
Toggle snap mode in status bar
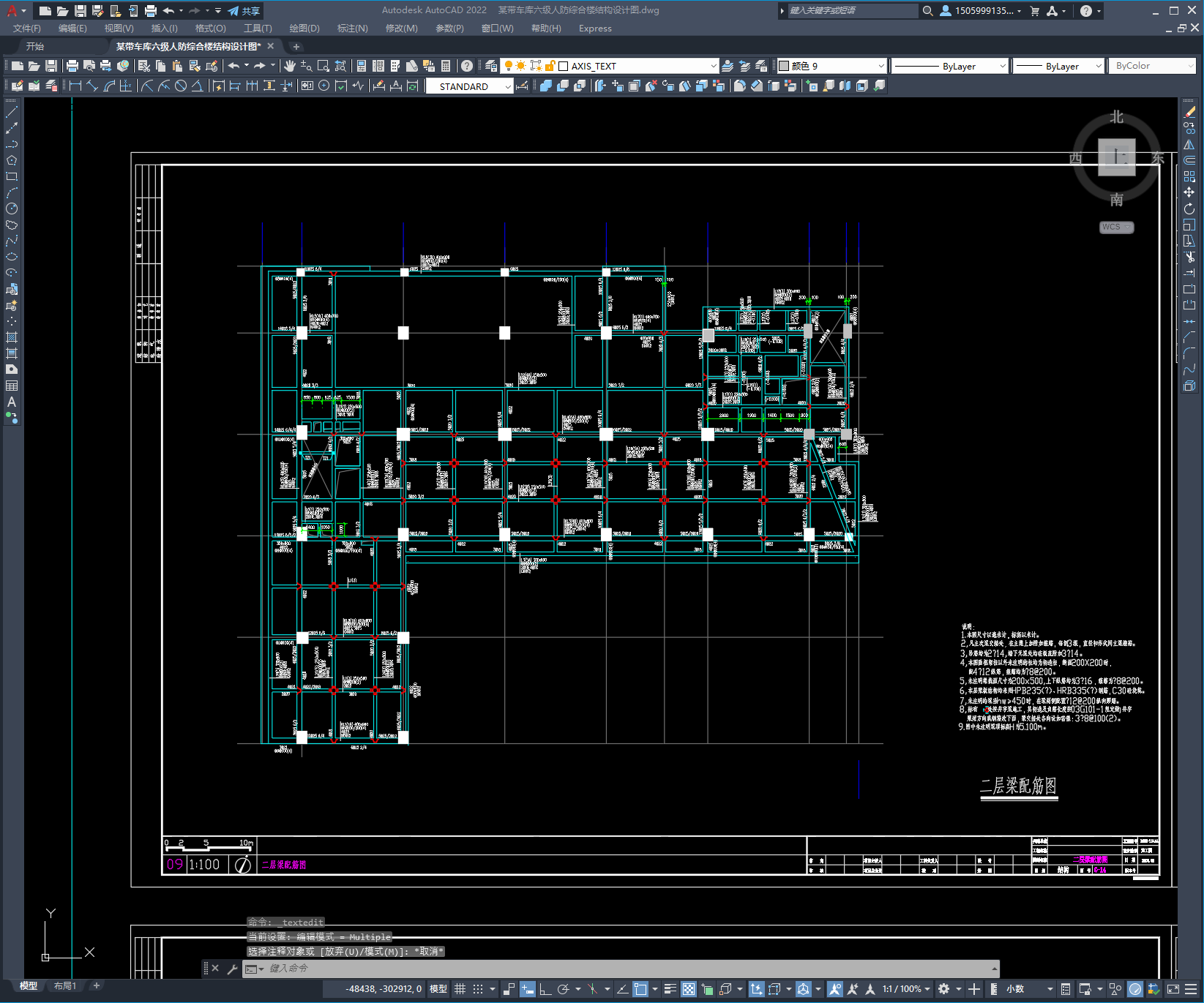coord(478,989)
